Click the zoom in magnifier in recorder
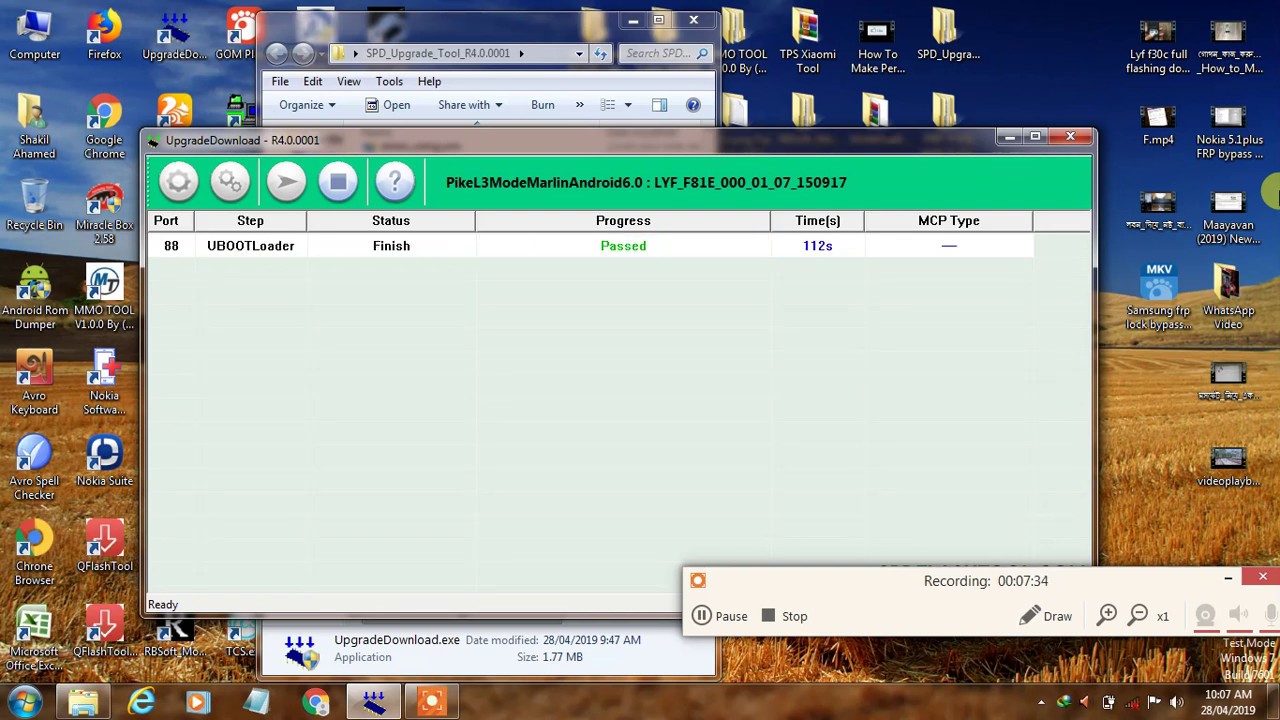The image size is (1280, 720). tap(1107, 616)
